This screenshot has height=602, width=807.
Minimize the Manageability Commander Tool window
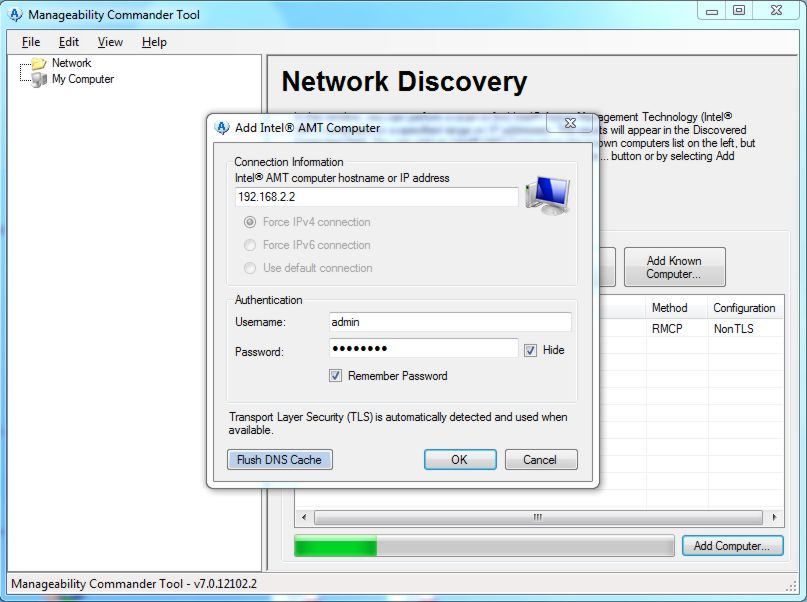coord(712,10)
